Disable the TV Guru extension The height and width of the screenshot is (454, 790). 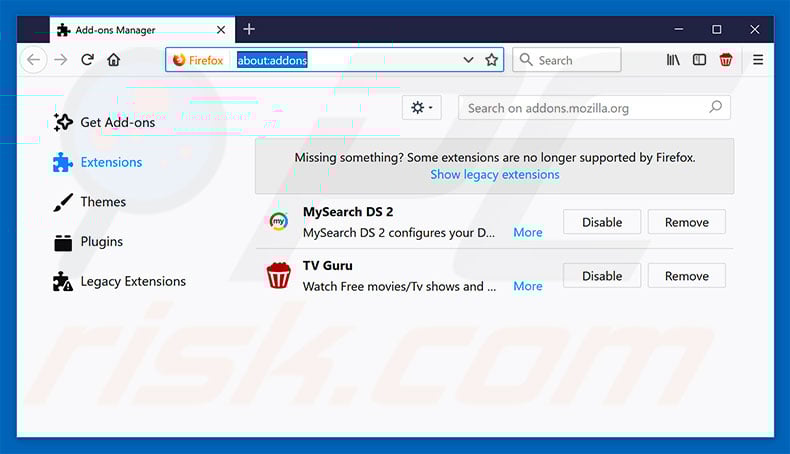[602, 276]
